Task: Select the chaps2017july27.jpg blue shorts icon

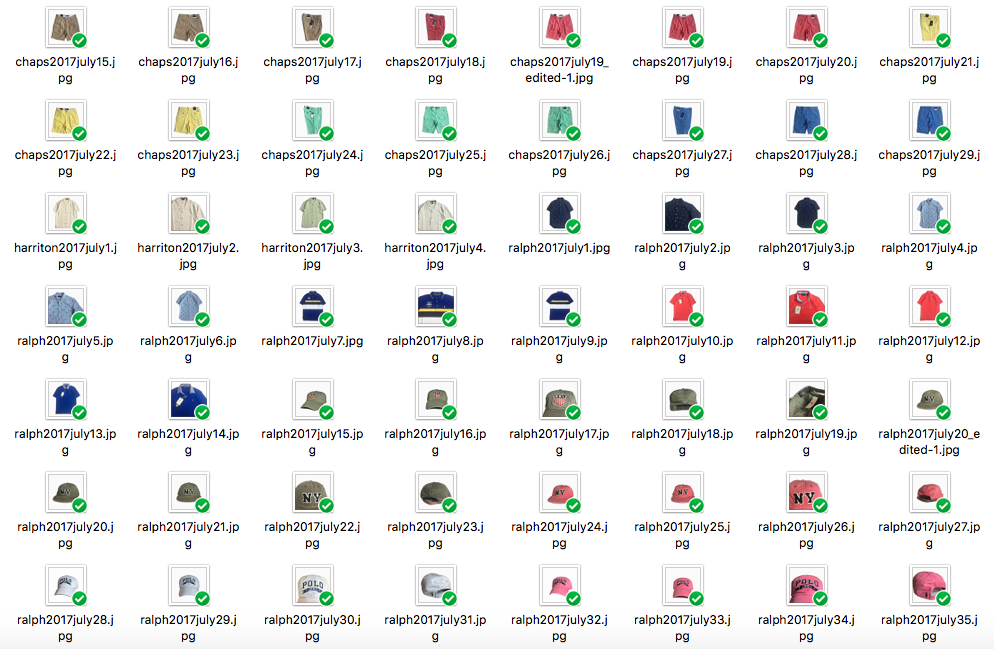Action: click(682, 120)
